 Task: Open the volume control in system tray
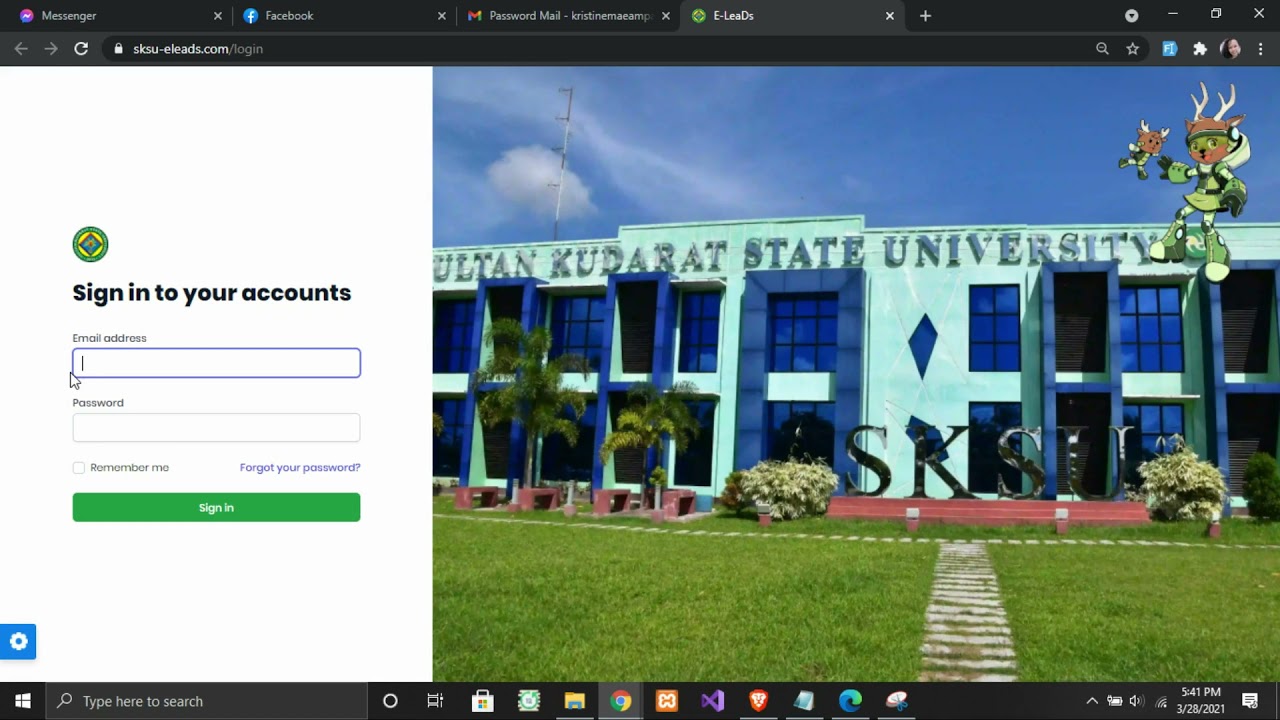pos(1137,701)
